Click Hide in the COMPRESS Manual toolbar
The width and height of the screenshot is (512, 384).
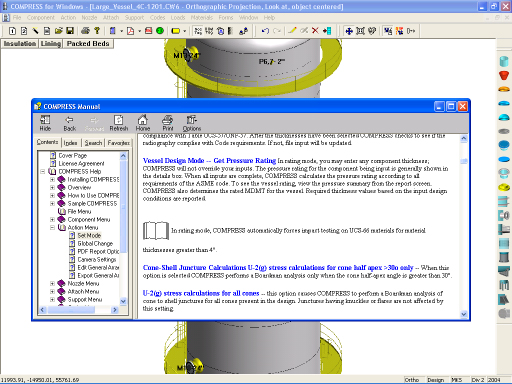click(x=45, y=123)
